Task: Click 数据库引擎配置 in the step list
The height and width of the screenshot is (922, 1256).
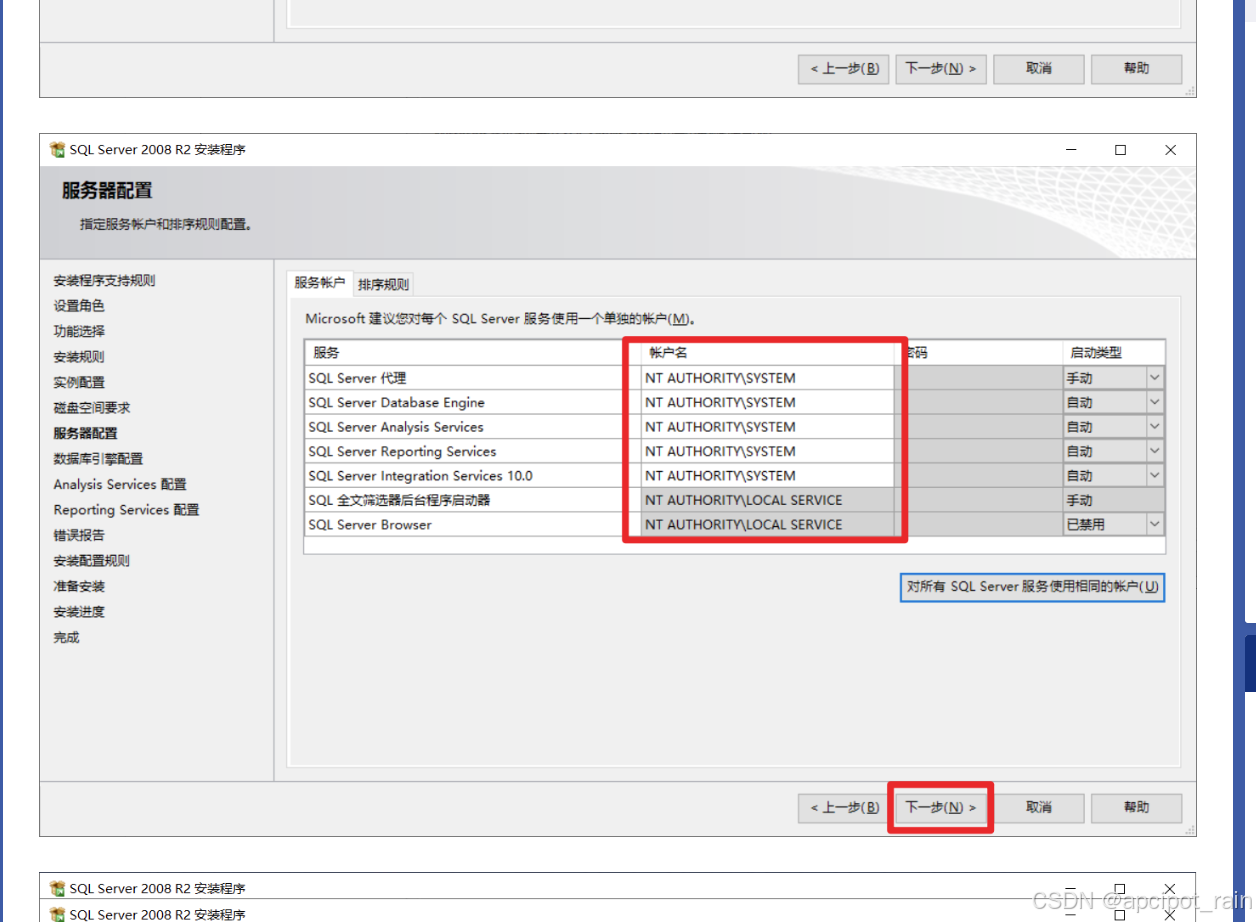Action: (x=98, y=459)
